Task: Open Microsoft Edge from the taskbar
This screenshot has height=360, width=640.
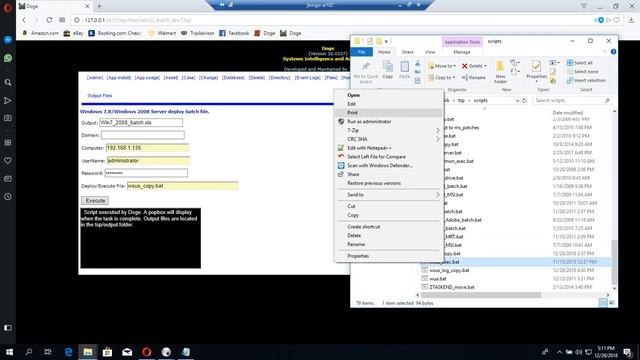Action: pyautogui.click(x=69, y=352)
